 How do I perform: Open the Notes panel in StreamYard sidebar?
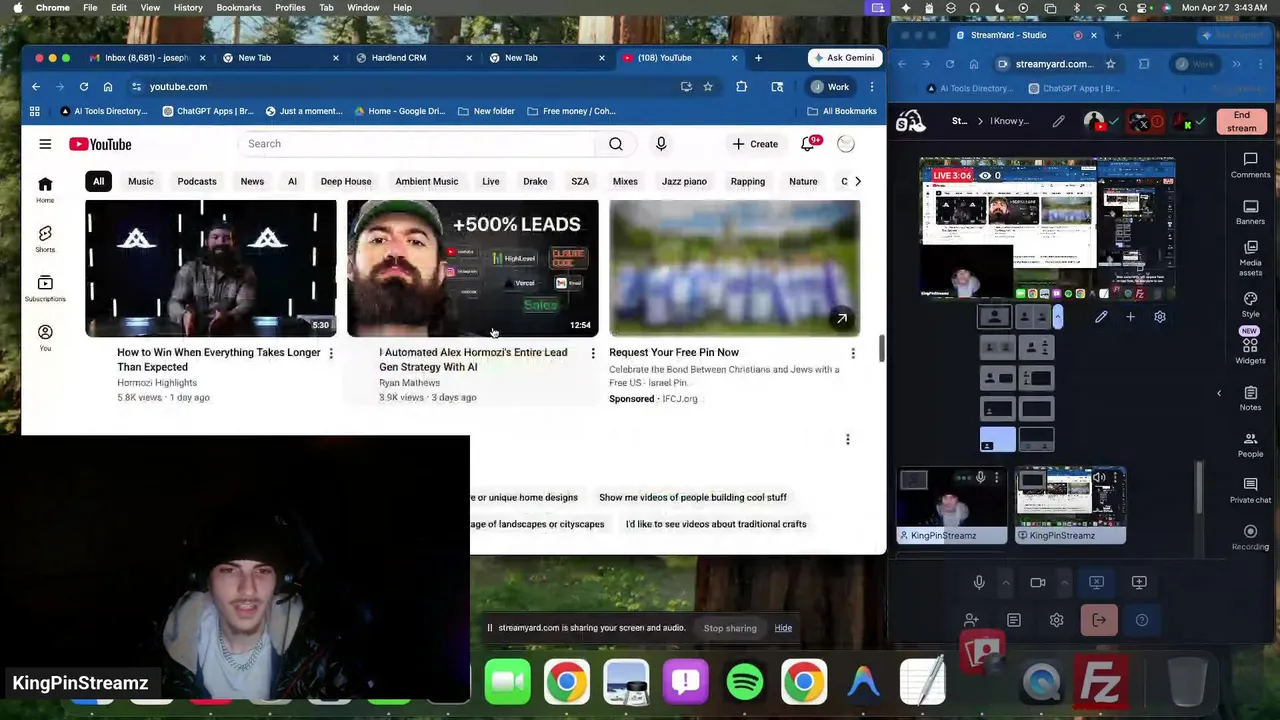[x=1250, y=398]
